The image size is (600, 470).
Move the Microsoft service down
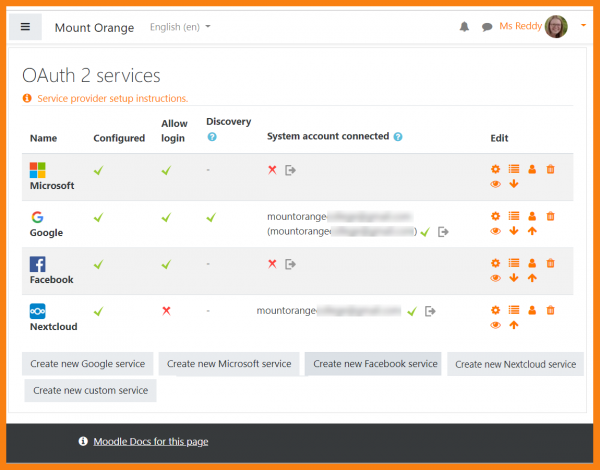click(x=513, y=184)
